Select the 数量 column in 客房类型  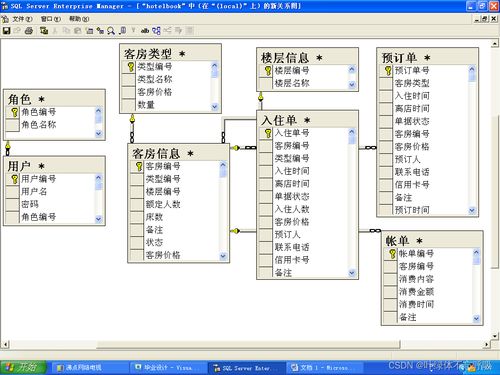point(166,105)
